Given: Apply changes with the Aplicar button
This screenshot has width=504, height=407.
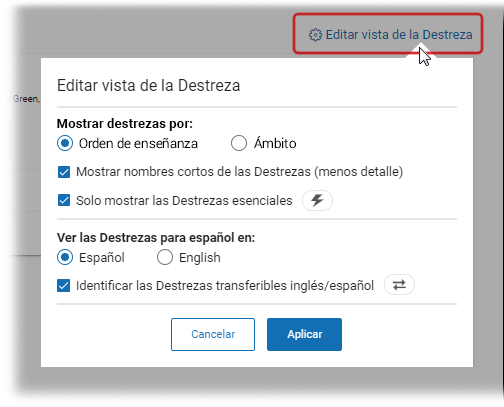Looking at the screenshot, I should (x=304, y=334).
